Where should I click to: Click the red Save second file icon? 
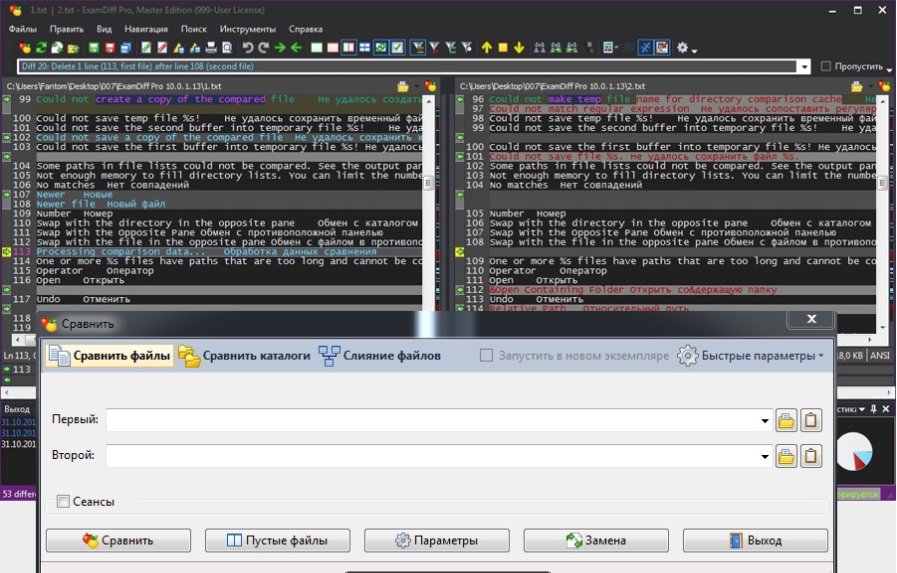(110, 47)
